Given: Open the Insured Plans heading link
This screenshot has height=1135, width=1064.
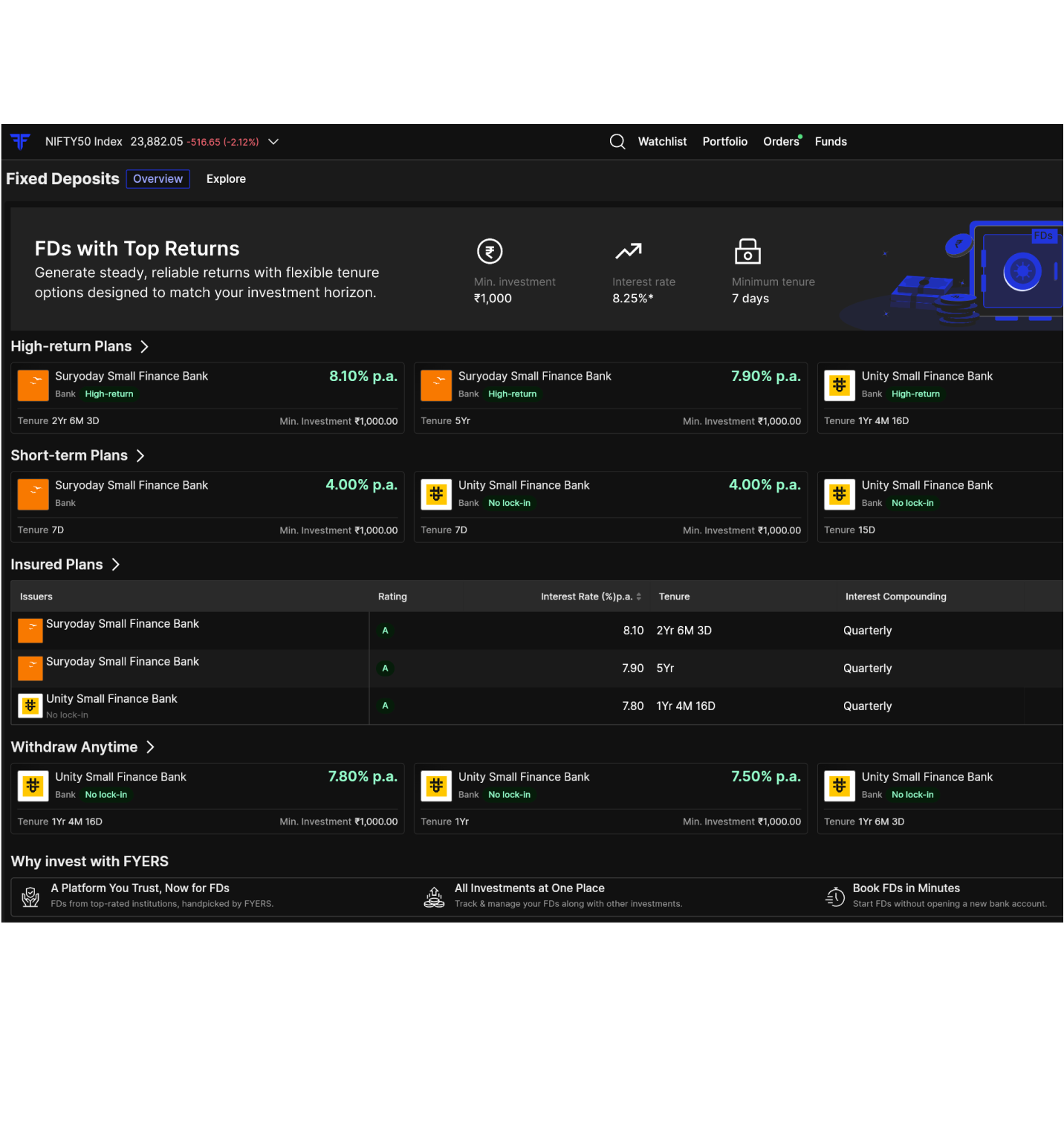Looking at the screenshot, I should [x=56, y=565].
